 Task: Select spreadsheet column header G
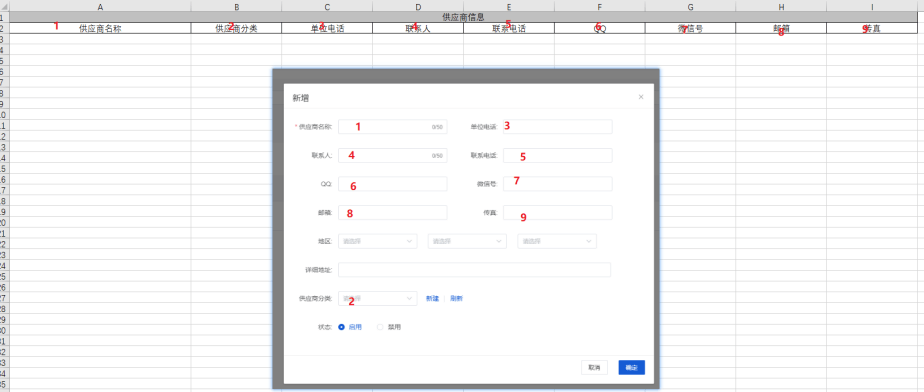(690, 6)
